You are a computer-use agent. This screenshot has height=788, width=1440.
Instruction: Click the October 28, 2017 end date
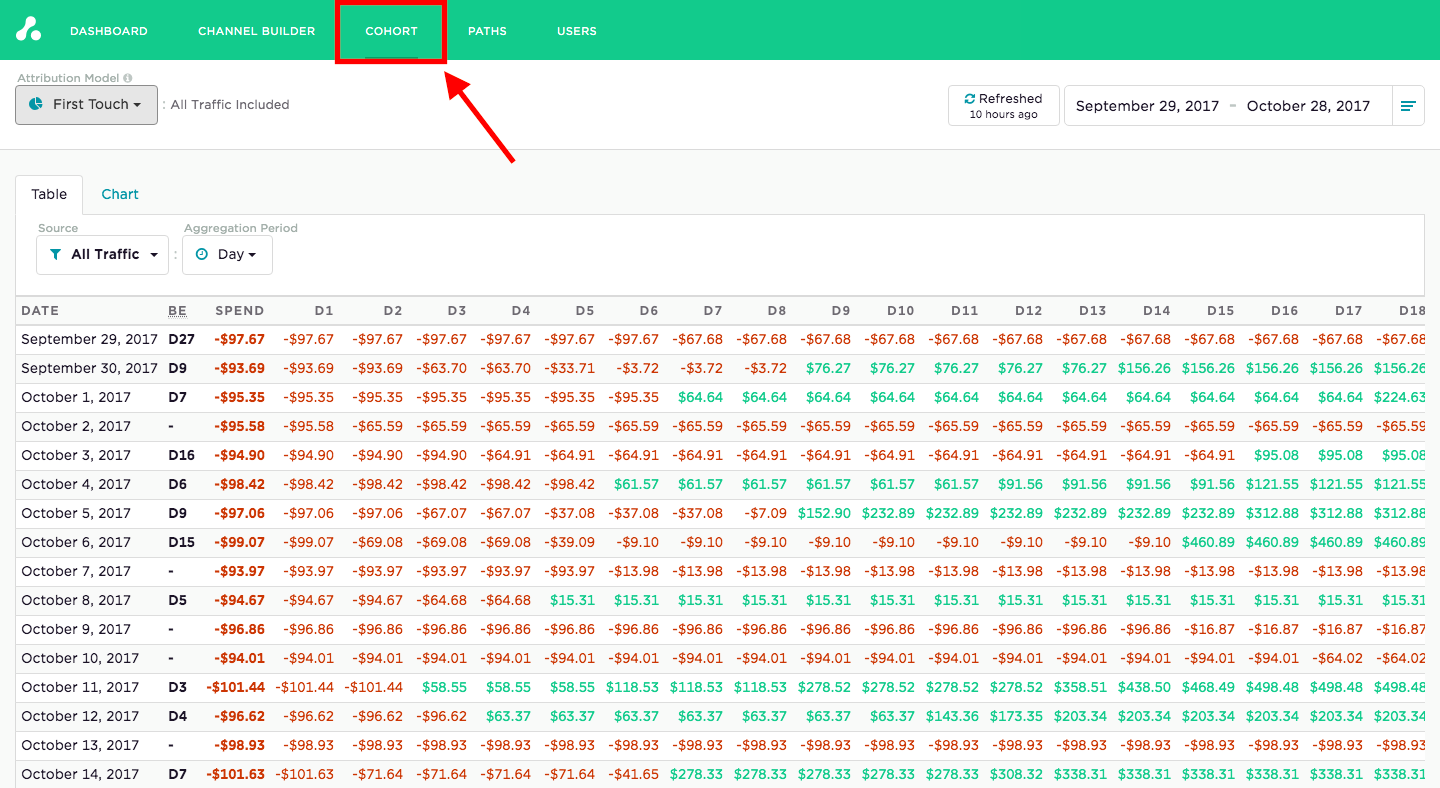click(x=1308, y=106)
